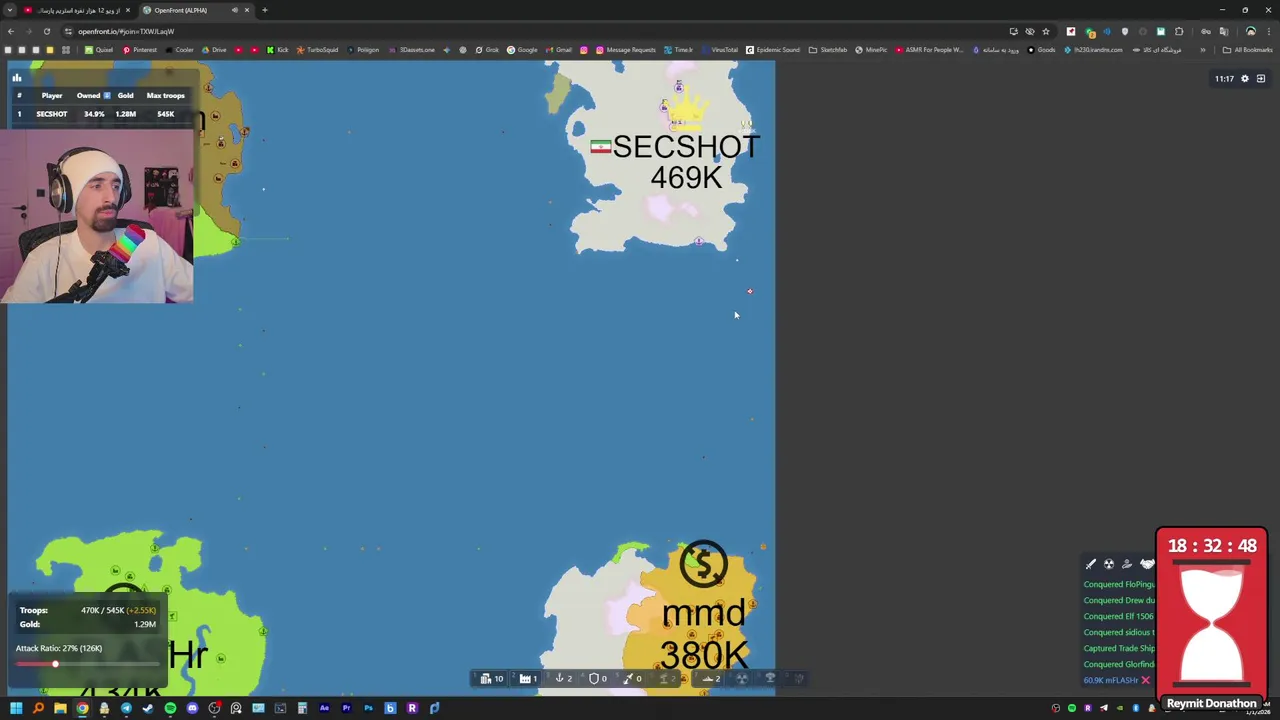Click Captured Trade Ship event message

tap(1118, 648)
